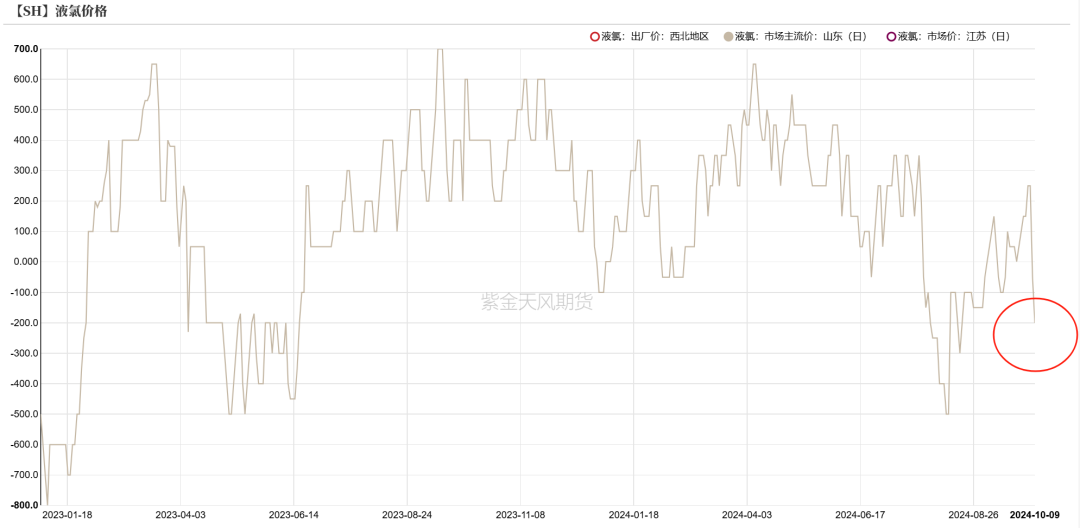Click the 2024-08-26 x-axis date
Screen dimensions: 1080x528
975,516
